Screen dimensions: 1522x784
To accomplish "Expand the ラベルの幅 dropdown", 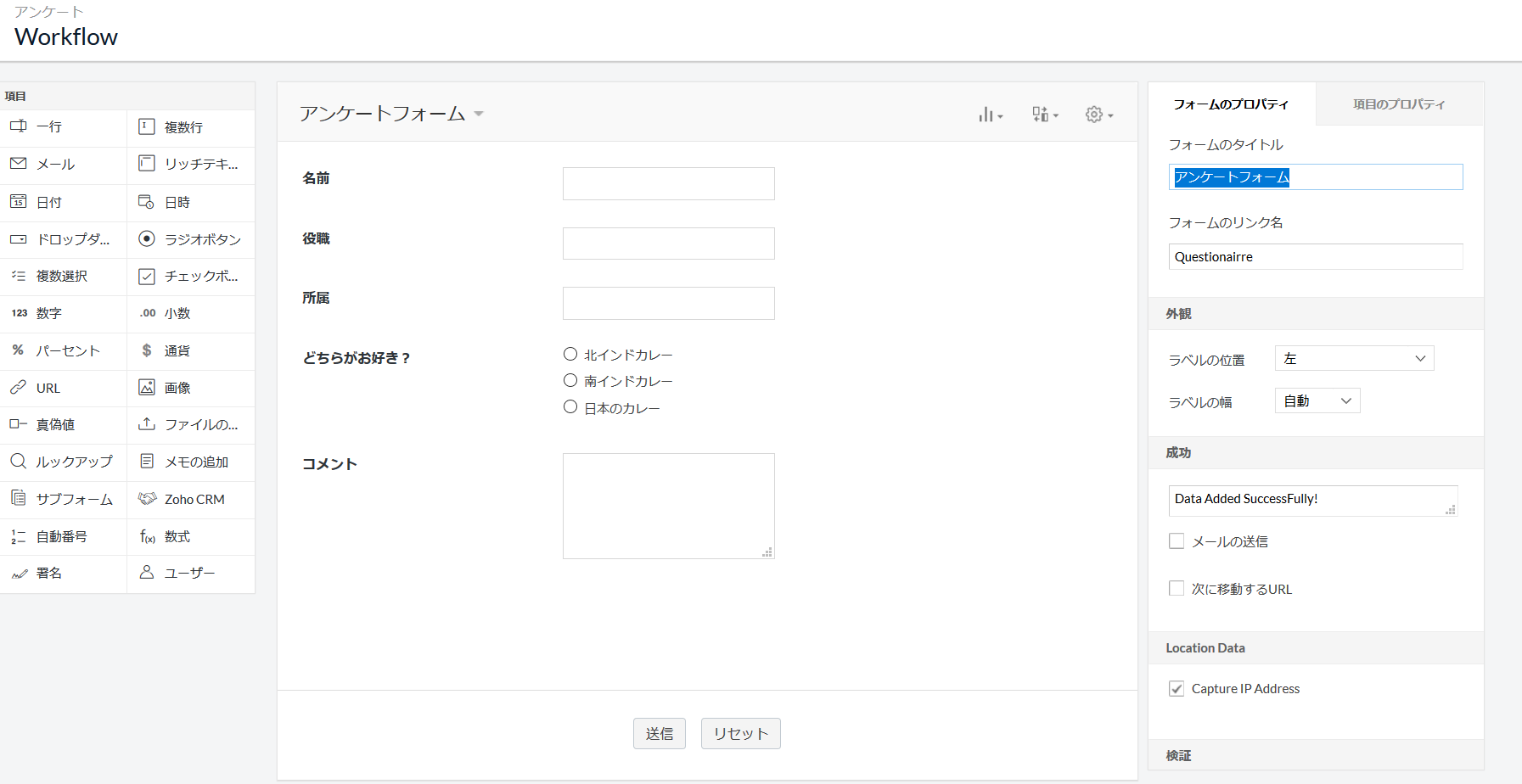I will click(1317, 401).
